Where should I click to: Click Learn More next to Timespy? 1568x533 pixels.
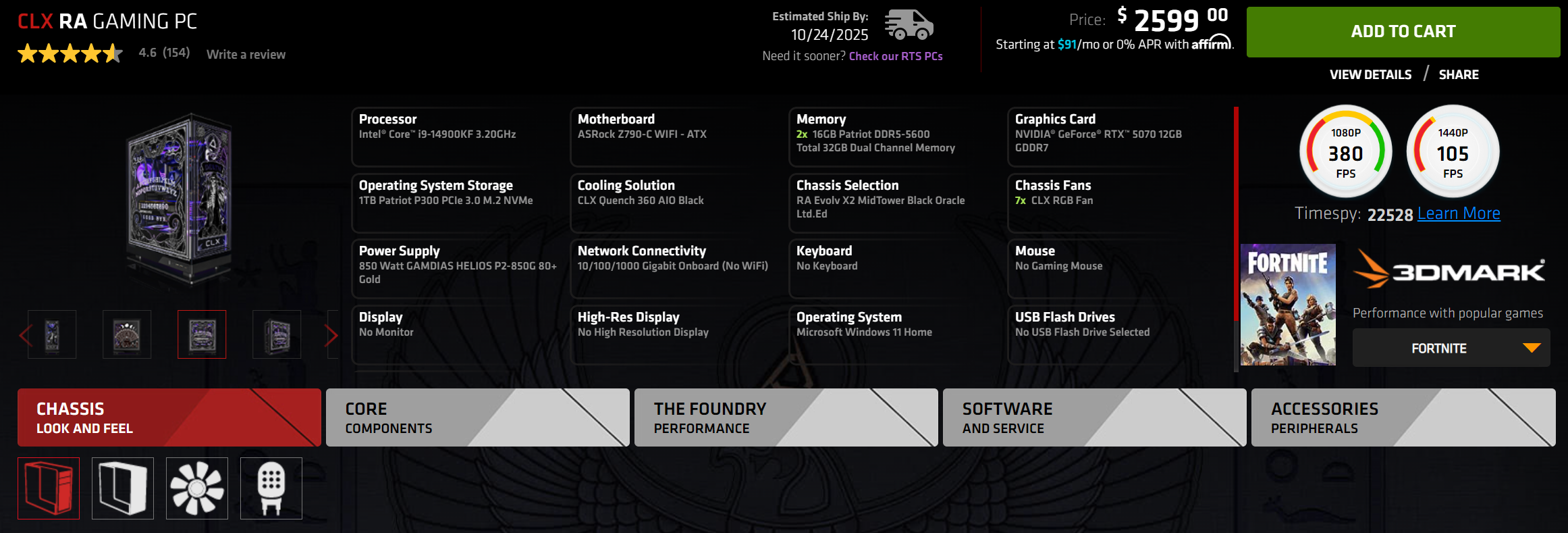(x=1459, y=213)
